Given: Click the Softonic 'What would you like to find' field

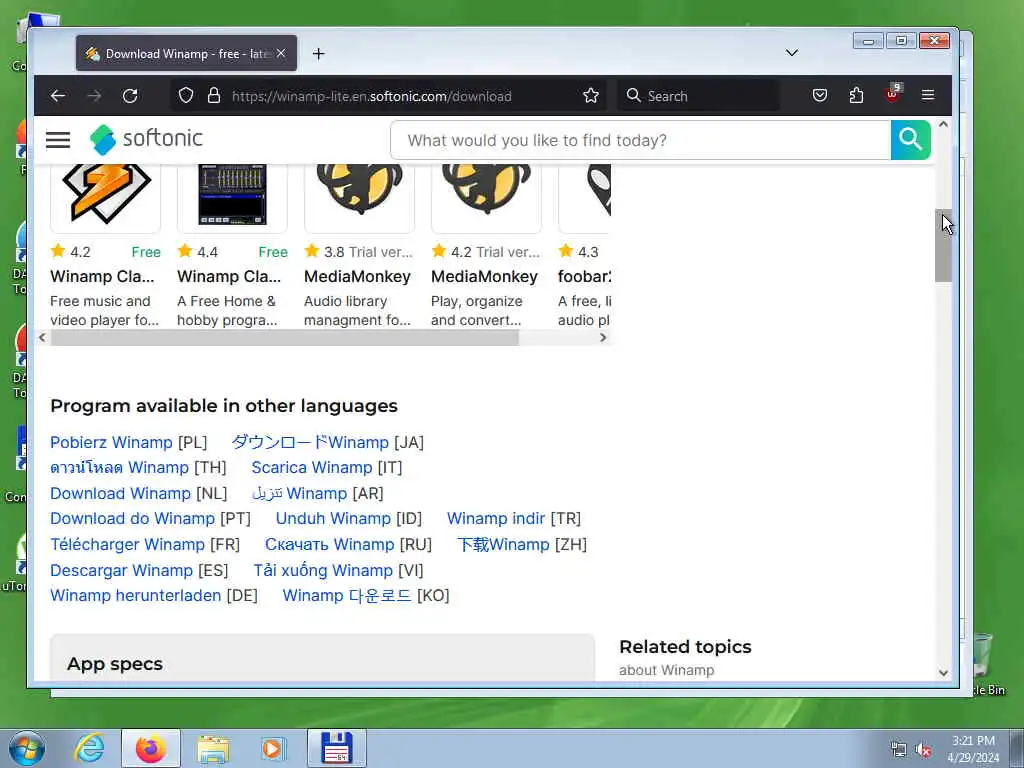Looking at the screenshot, I should 641,140.
